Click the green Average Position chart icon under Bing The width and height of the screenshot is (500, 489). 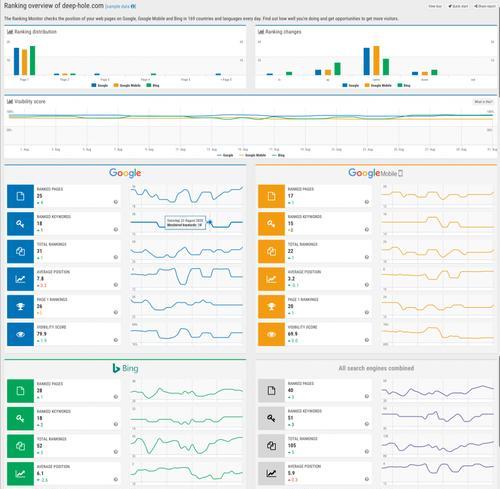click(20, 474)
